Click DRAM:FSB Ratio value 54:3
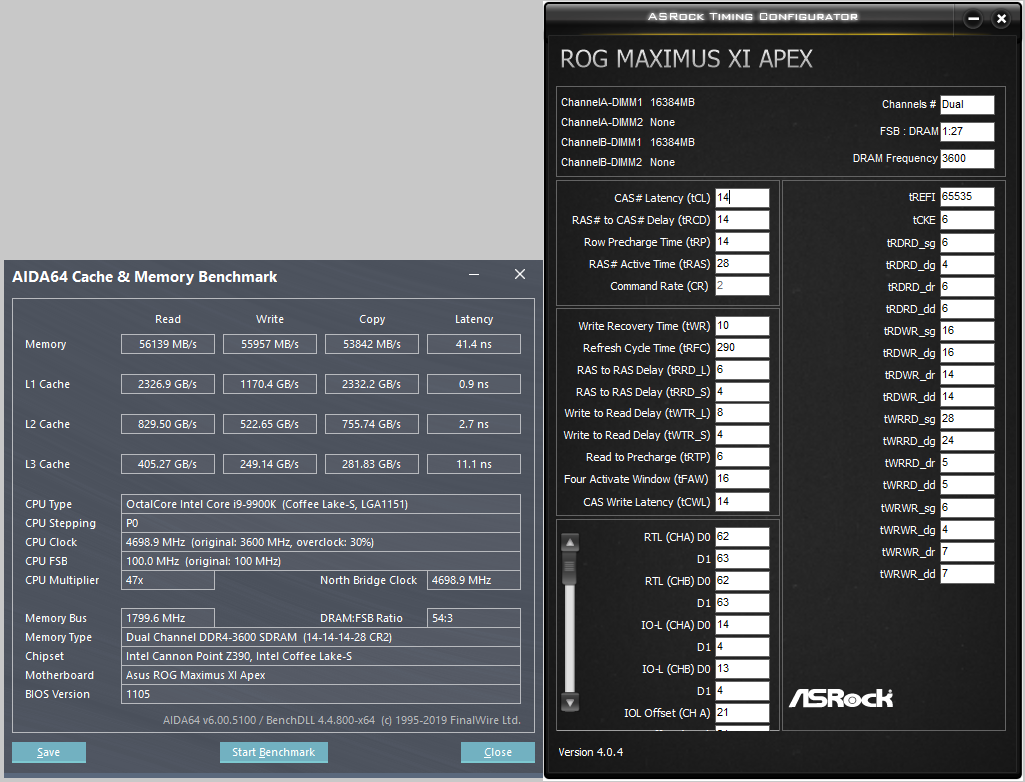 coord(474,618)
